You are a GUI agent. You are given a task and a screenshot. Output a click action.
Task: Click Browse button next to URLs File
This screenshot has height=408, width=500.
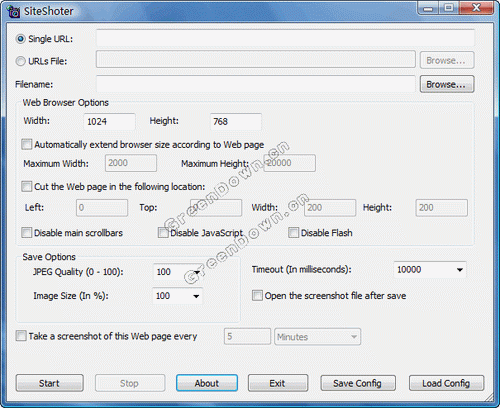coord(447,60)
